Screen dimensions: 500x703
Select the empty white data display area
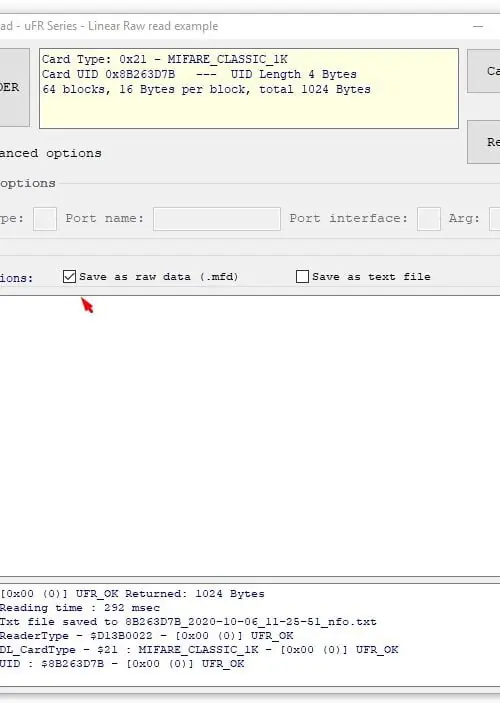[250, 436]
